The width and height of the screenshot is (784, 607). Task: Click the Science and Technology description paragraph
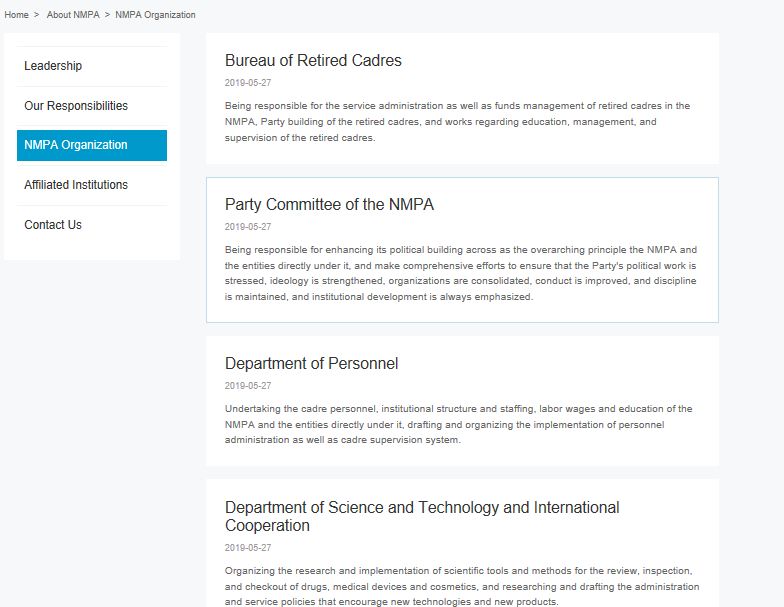(461, 586)
